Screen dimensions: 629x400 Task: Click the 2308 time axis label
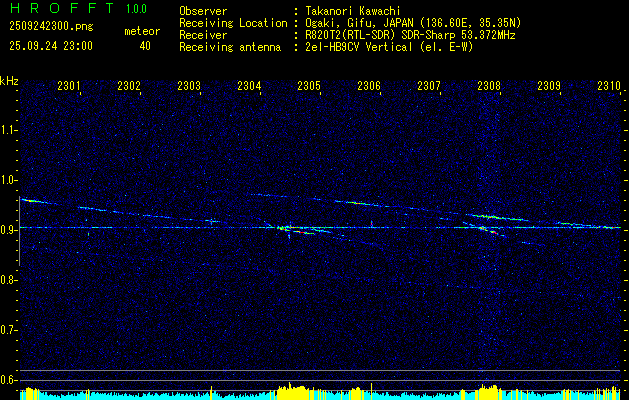(489, 86)
